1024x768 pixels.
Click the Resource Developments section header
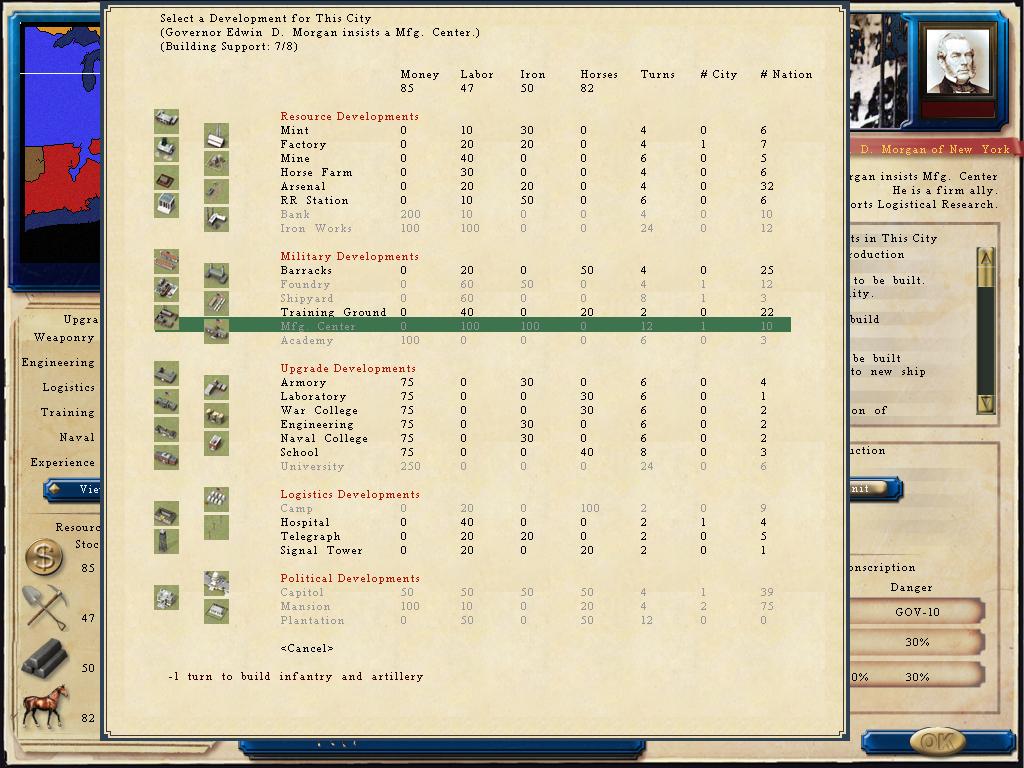coord(349,116)
